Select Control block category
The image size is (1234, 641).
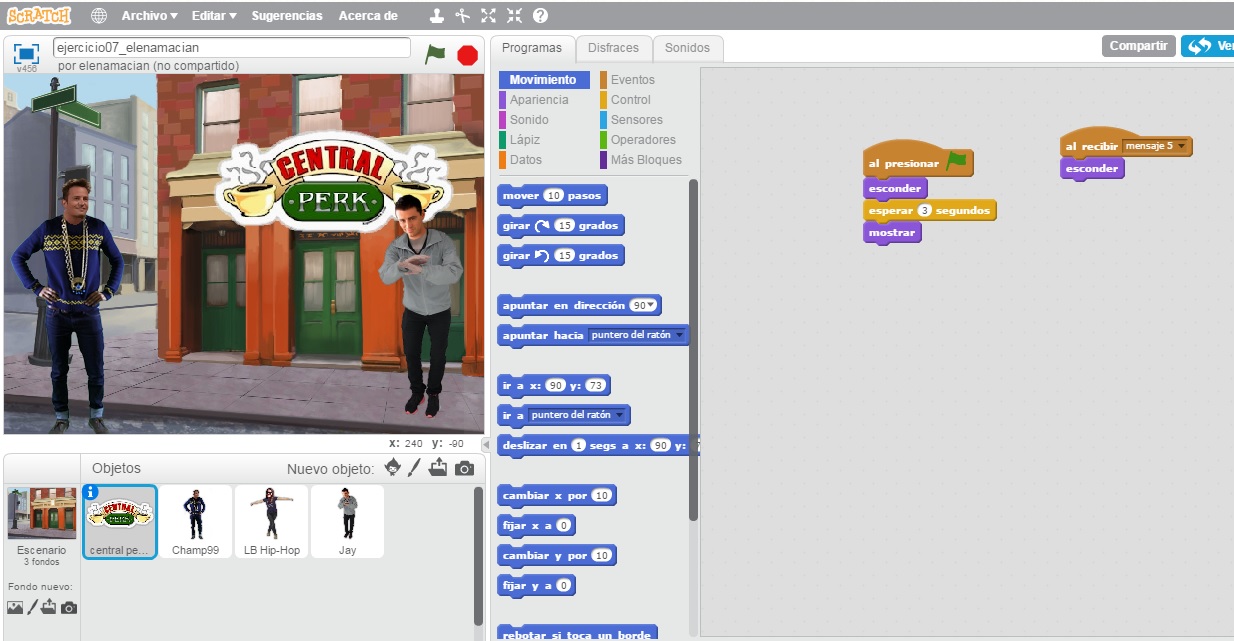(x=631, y=100)
